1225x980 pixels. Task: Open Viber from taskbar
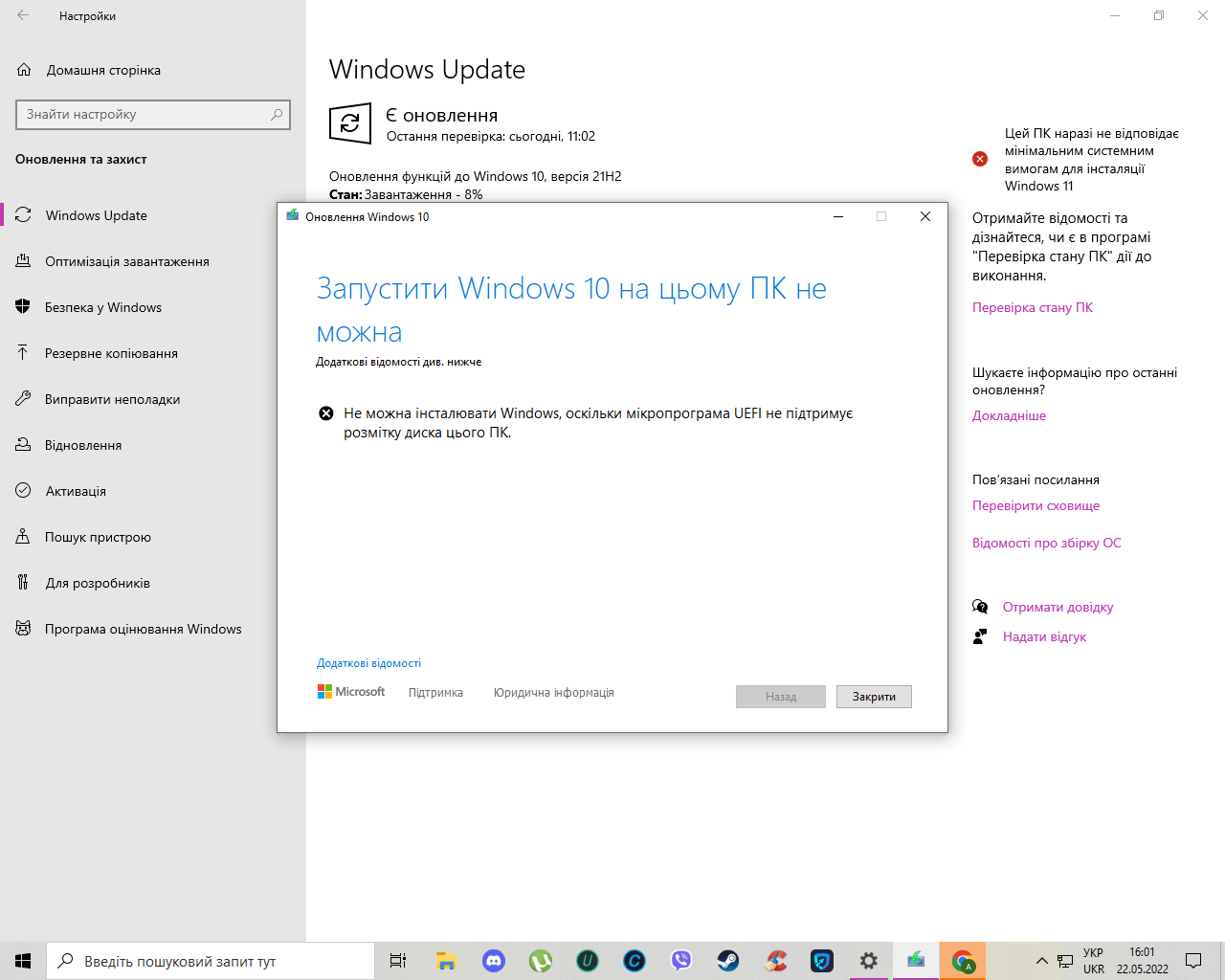click(x=681, y=961)
